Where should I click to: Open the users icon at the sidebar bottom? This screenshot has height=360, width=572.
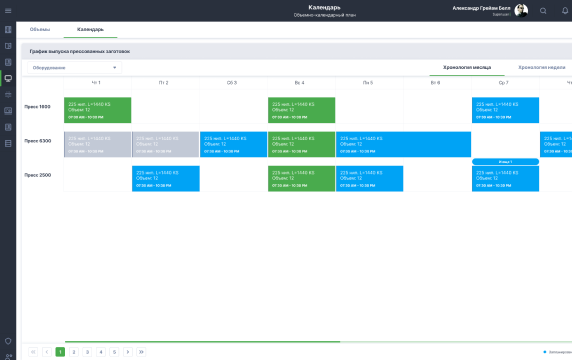coord(8,357)
